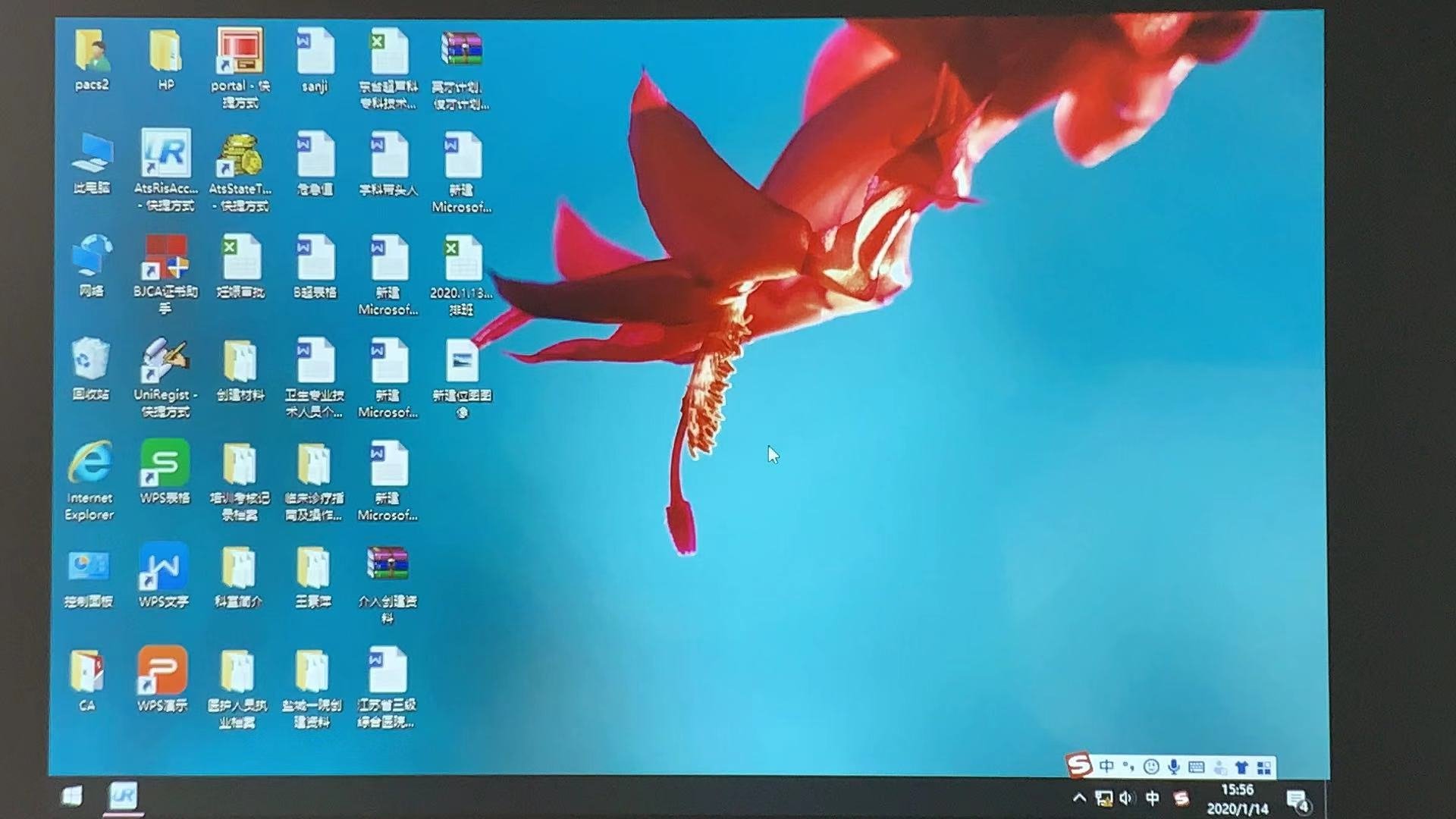Click the taskbar clock showing 15:56
The image size is (1456, 819).
pyautogui.click(x=1237, y=799)
